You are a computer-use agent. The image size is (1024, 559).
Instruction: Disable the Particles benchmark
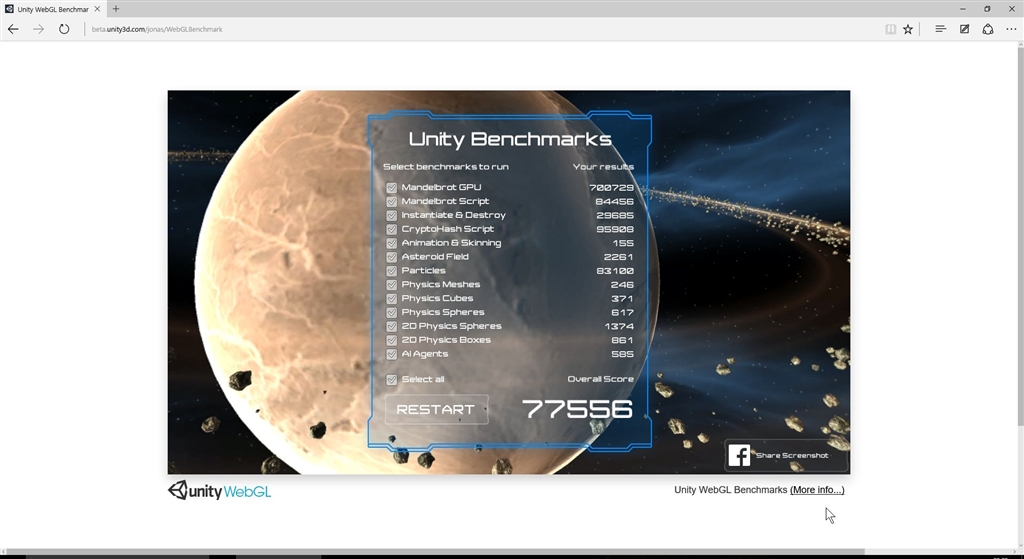392,271
